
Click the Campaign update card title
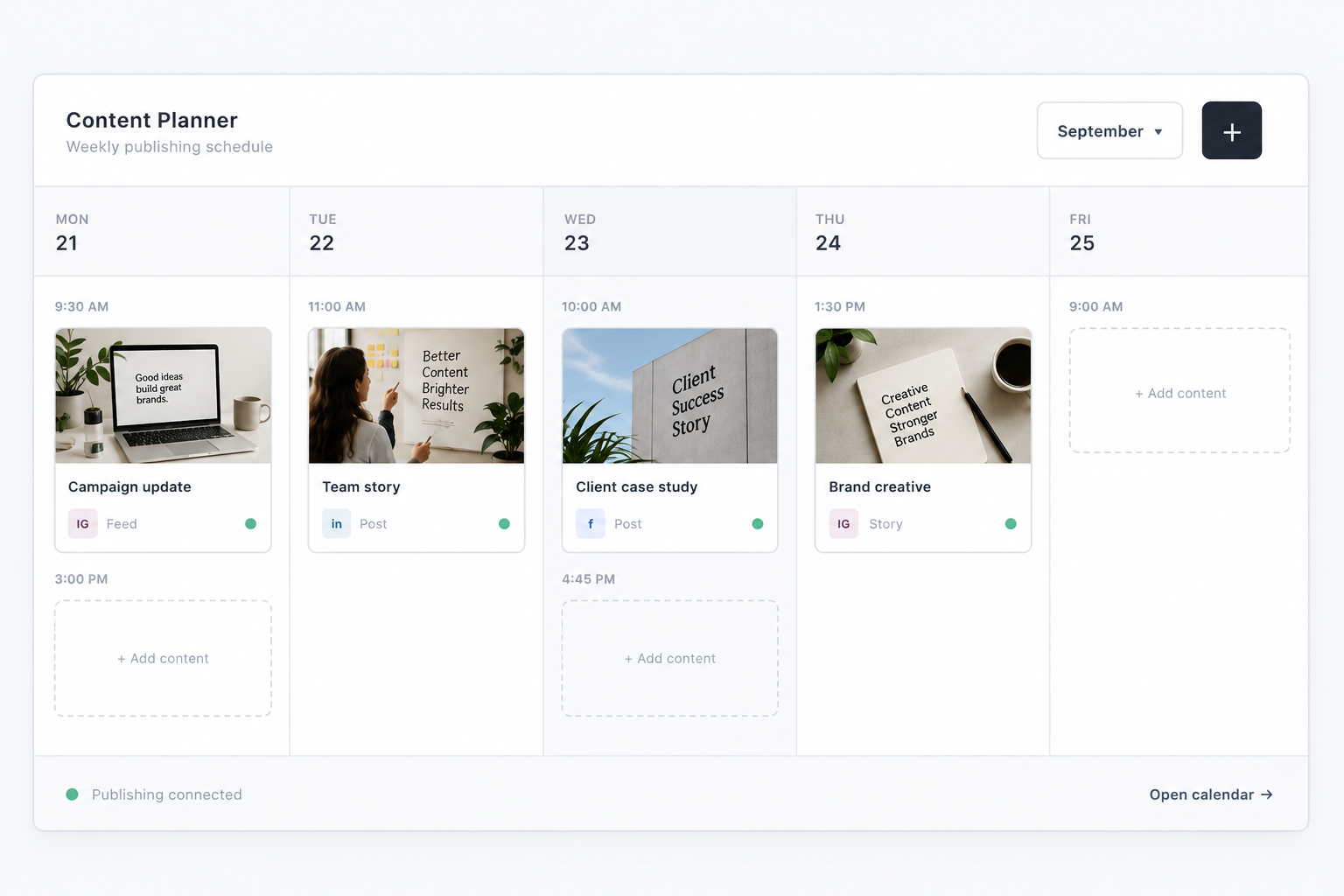(x=129, y=486)
